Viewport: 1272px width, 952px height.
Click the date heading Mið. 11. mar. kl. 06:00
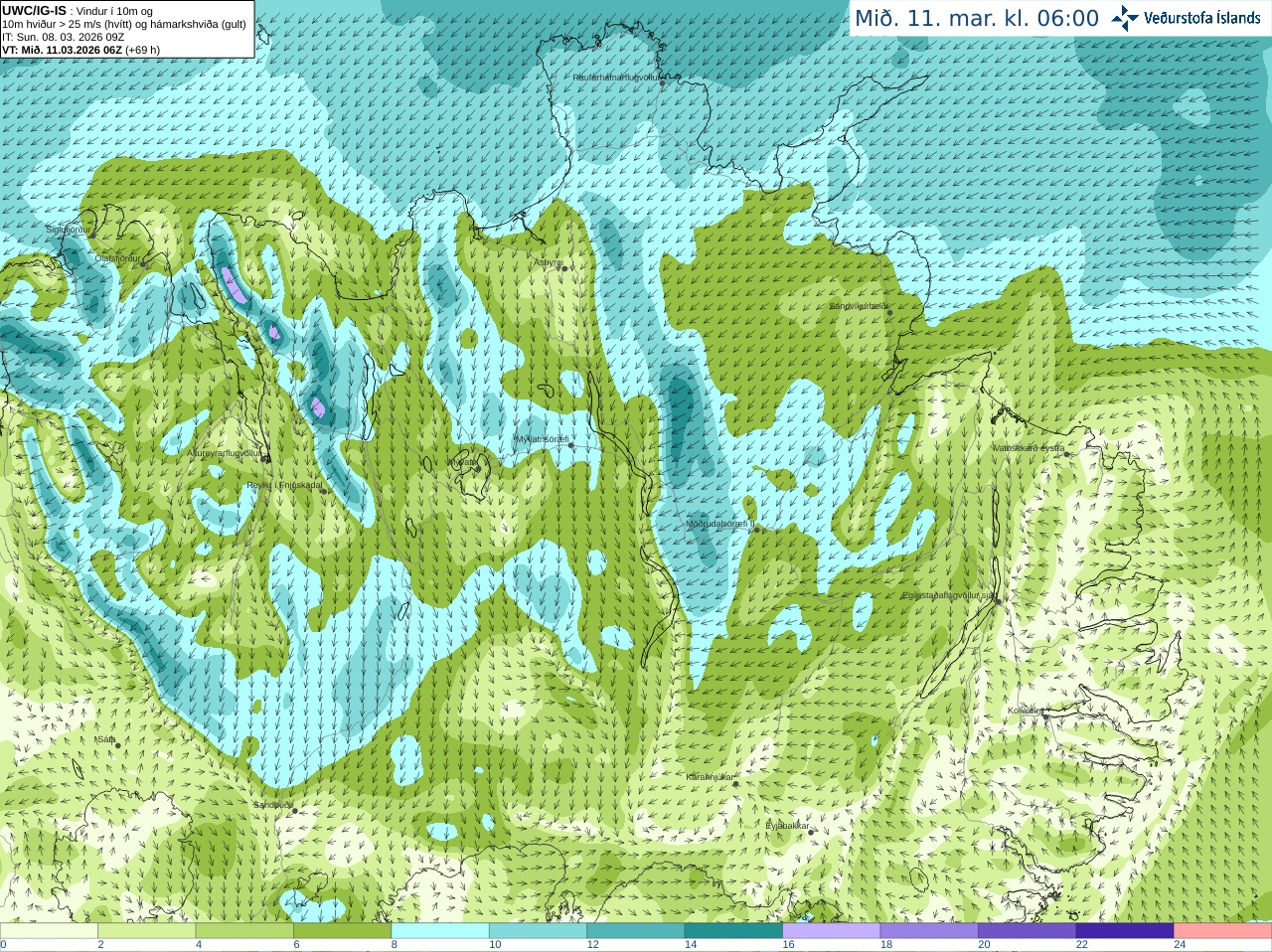pos(977,19)
